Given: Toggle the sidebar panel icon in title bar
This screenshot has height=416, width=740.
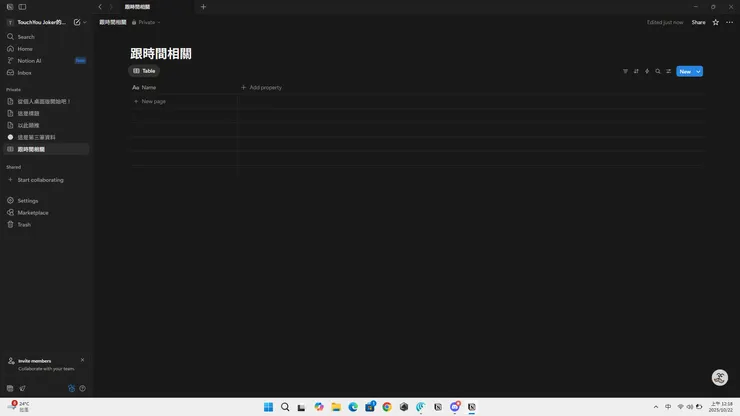Looking at the screenshot, I should tap(22, 7).
